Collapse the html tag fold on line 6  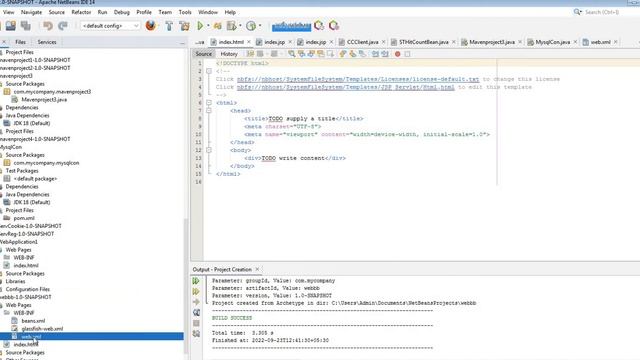pyautogui.click(x=209, y=102)
